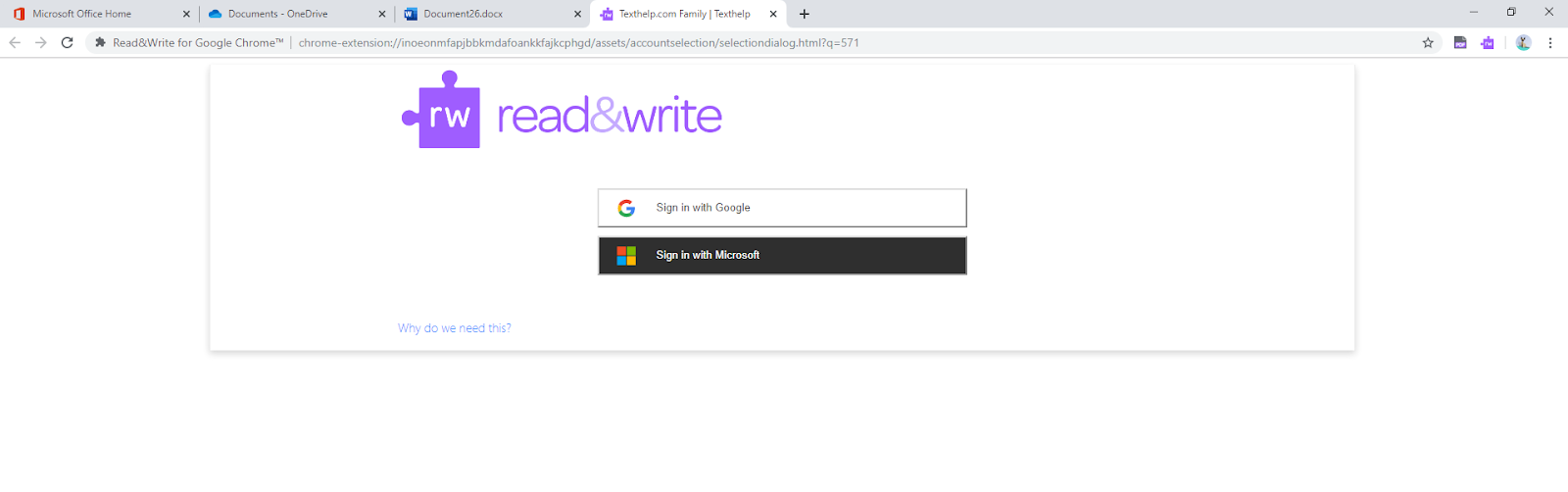Screen dimensions: 1568x492
Task: Close the Texthelp.com Family tab
Action: 773,14
